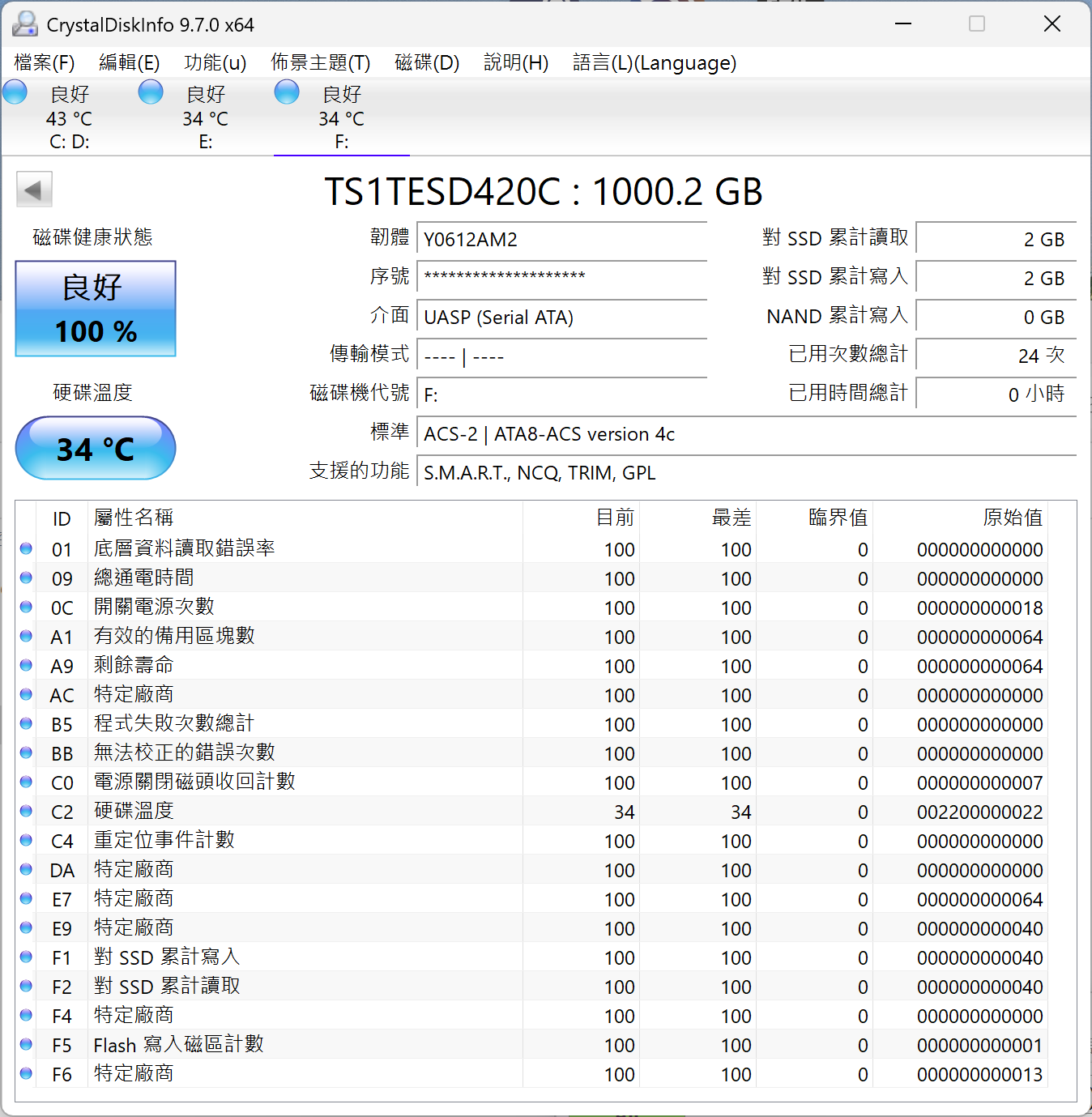Image resolution: width=1092 pixels, height=1117 pixels.
Task: Open the 磁碟(D) dropdown menu
Action: click(426, 62)
